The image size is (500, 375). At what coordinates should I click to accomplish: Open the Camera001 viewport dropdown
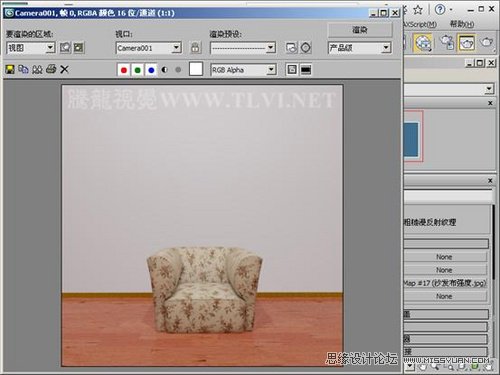149,48
